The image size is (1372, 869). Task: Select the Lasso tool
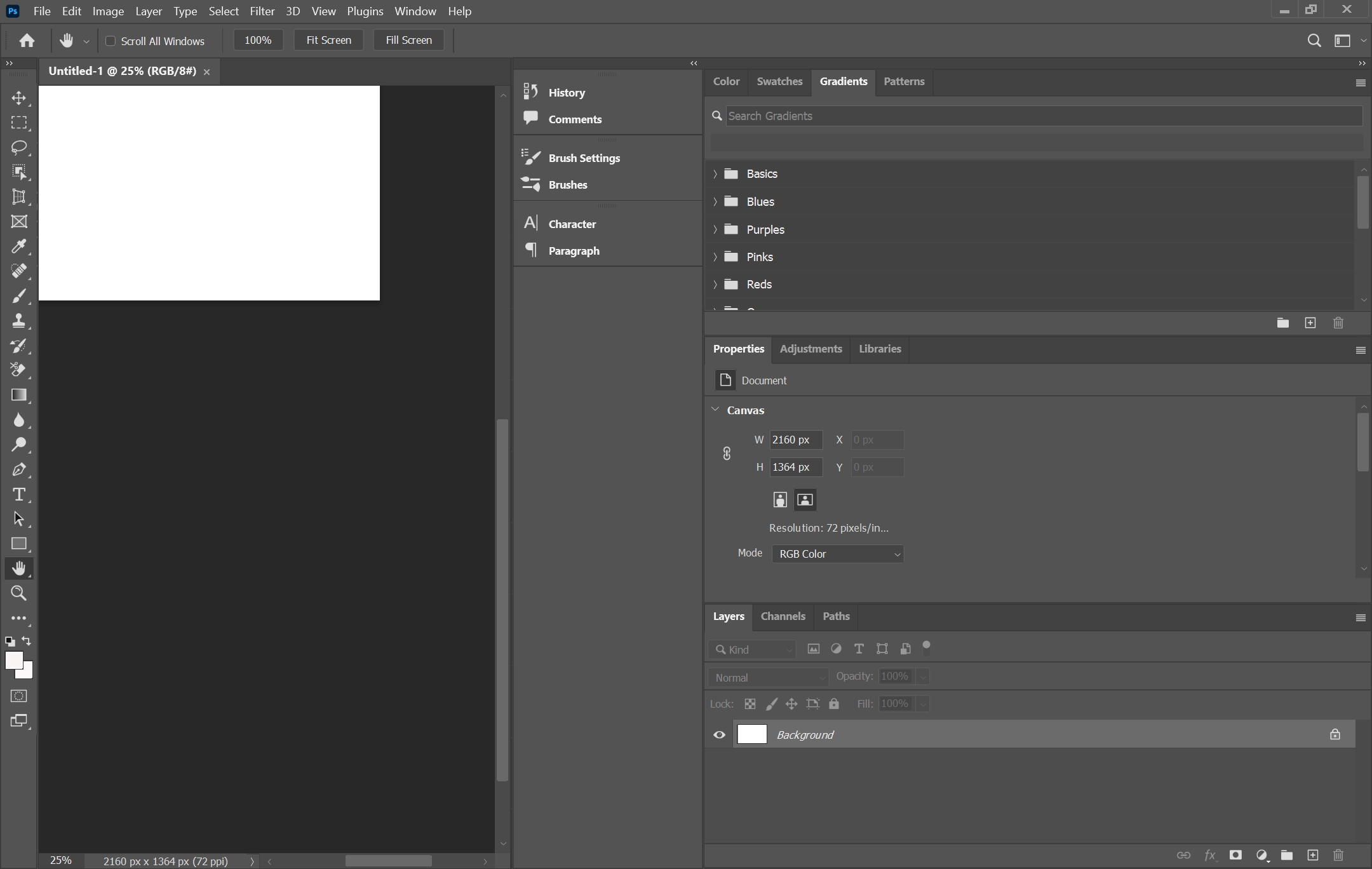point(19,147)
